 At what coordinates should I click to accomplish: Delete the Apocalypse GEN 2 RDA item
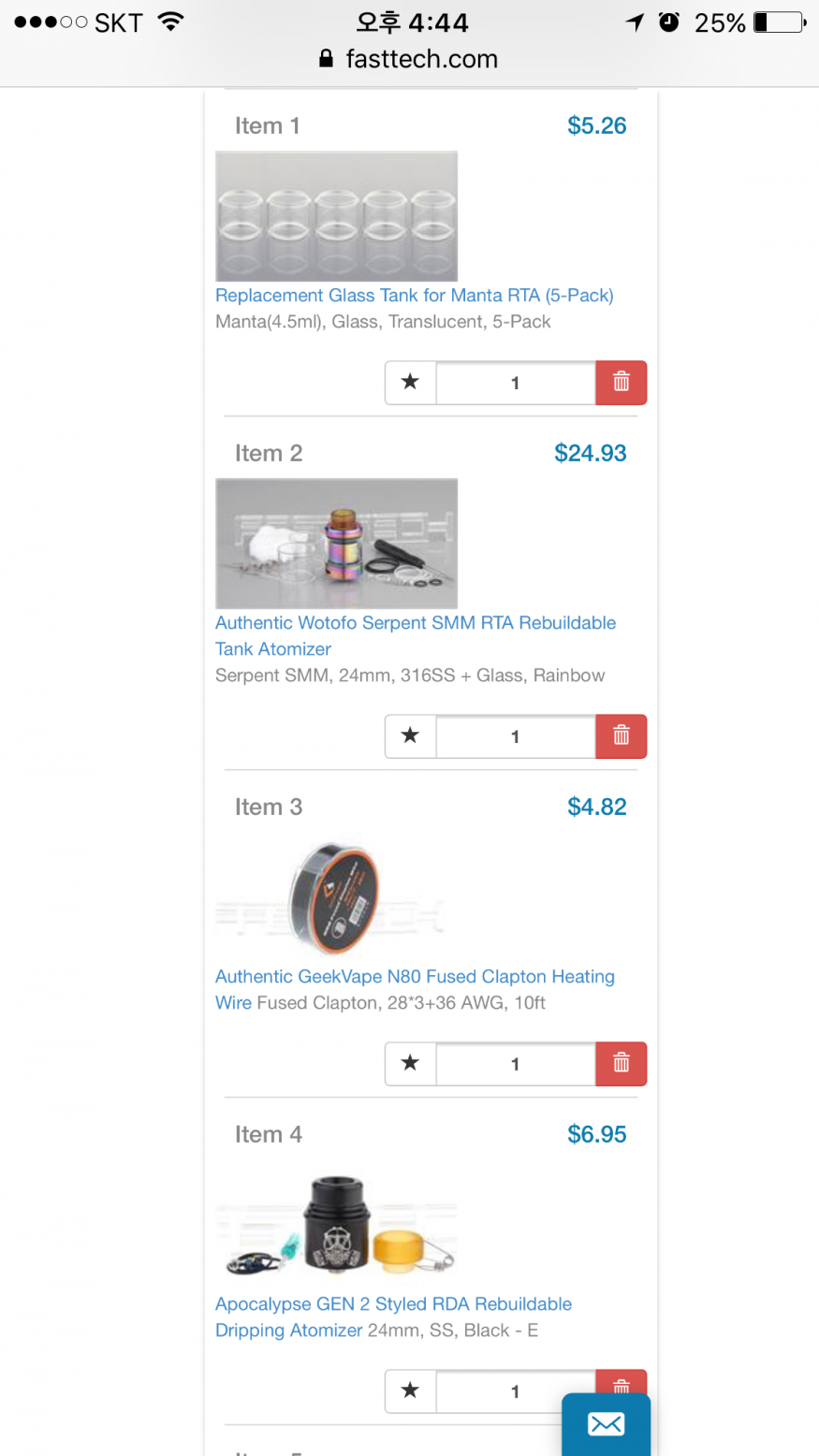click(x=621, y=1382)
